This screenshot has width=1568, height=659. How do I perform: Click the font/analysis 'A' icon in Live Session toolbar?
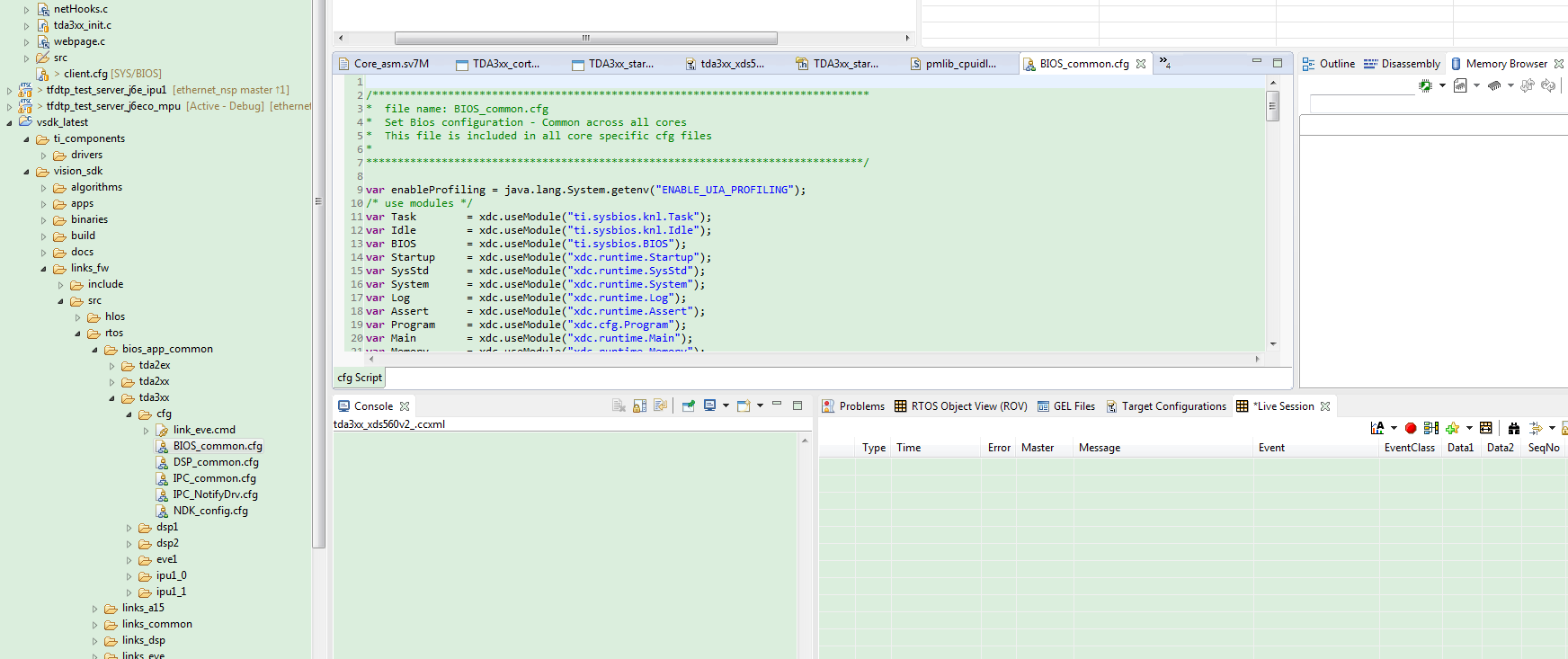[x=1377, y=428]
